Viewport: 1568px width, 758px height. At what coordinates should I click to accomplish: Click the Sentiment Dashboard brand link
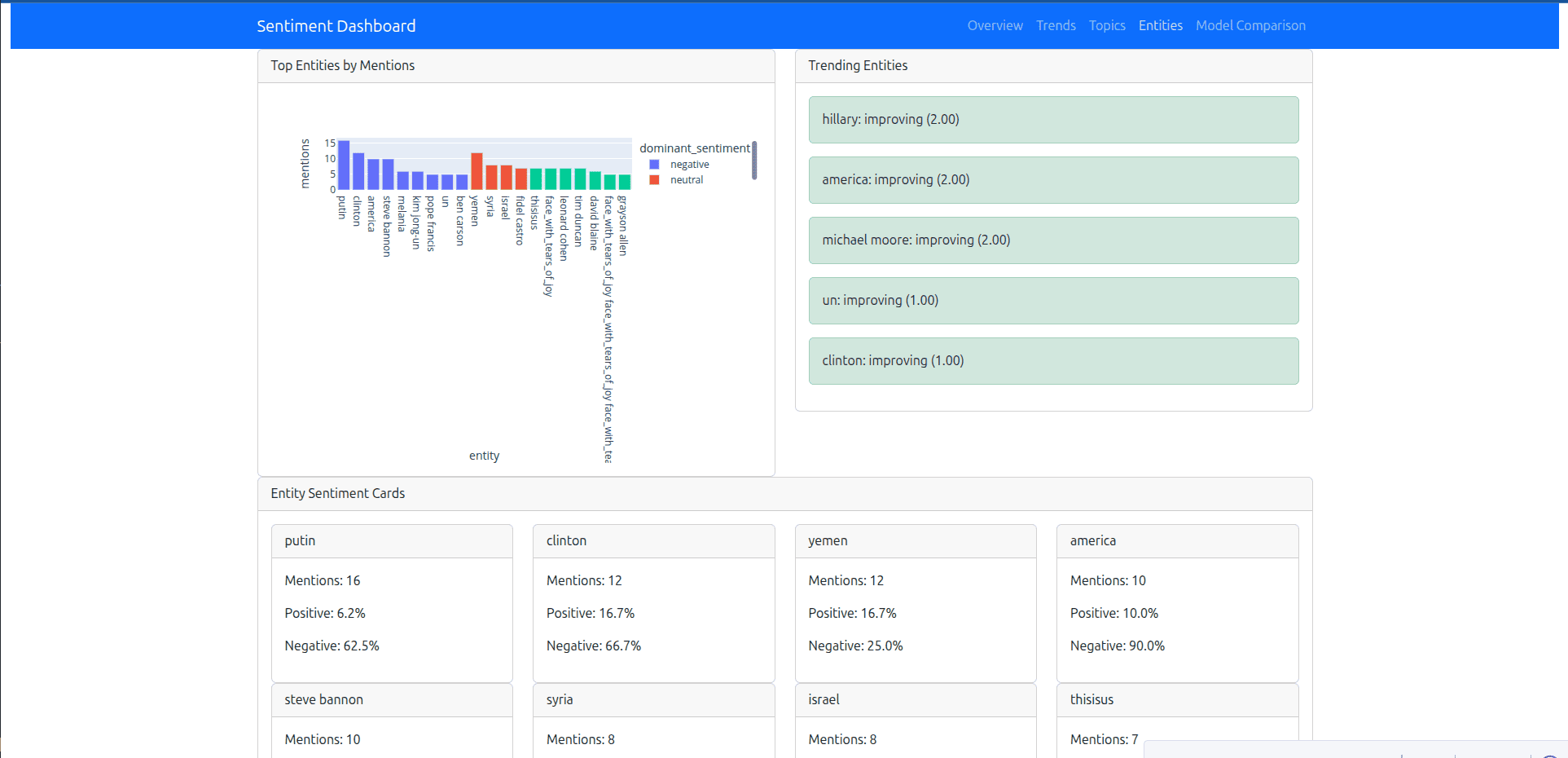tap(336, 25)
